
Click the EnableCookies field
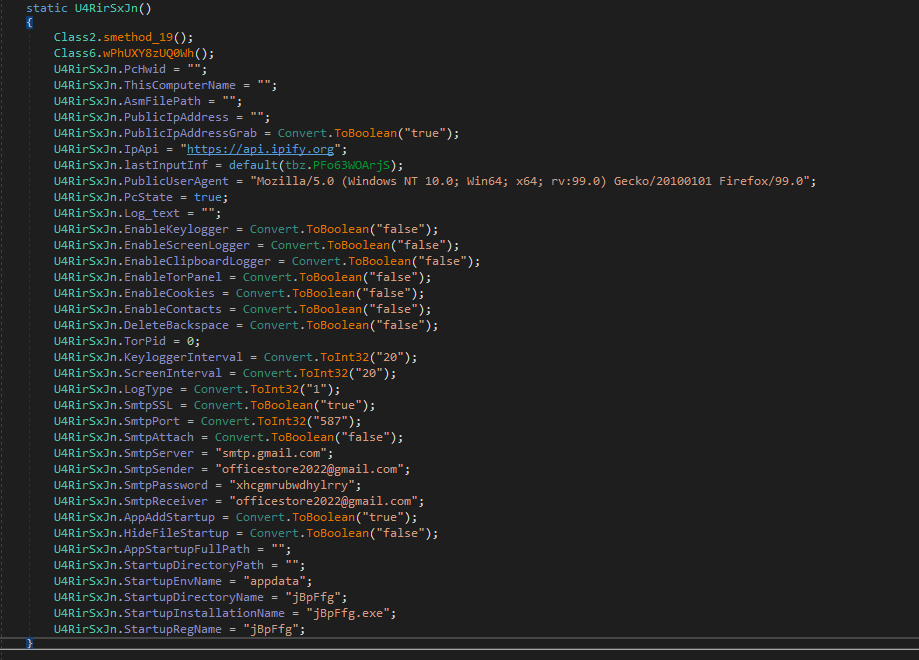169,292
